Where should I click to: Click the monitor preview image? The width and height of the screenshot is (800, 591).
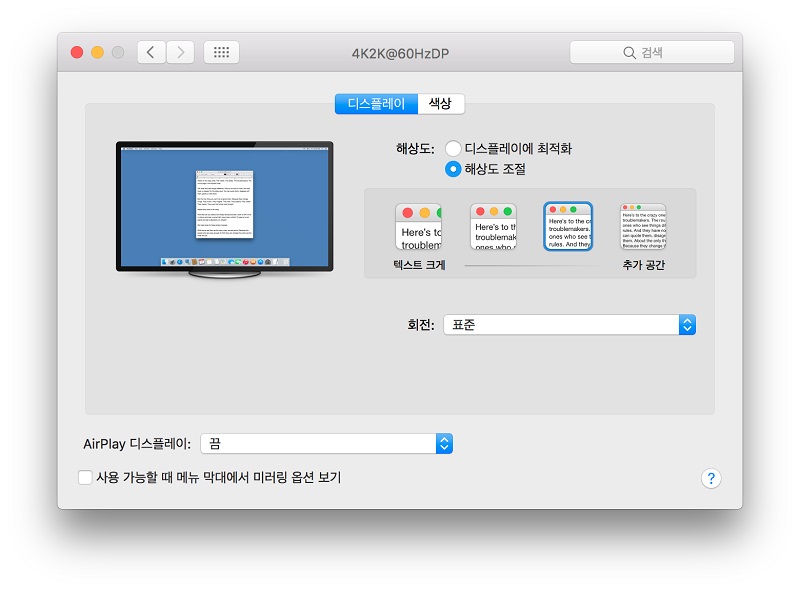(x=224, y=210)
